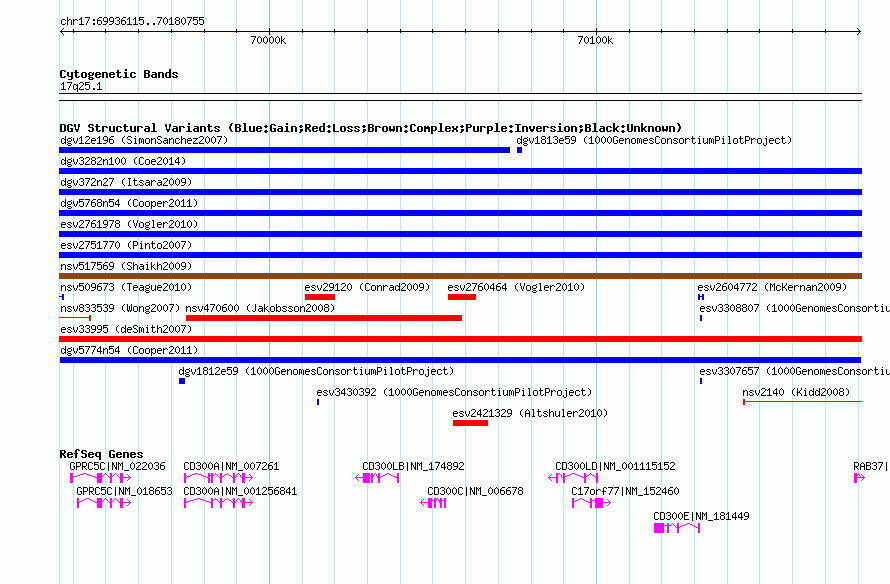This screenshot has width=890, height=584.
Task: Click the esv29120 (Conrad2009) label text
Action: tap(367, 287)
